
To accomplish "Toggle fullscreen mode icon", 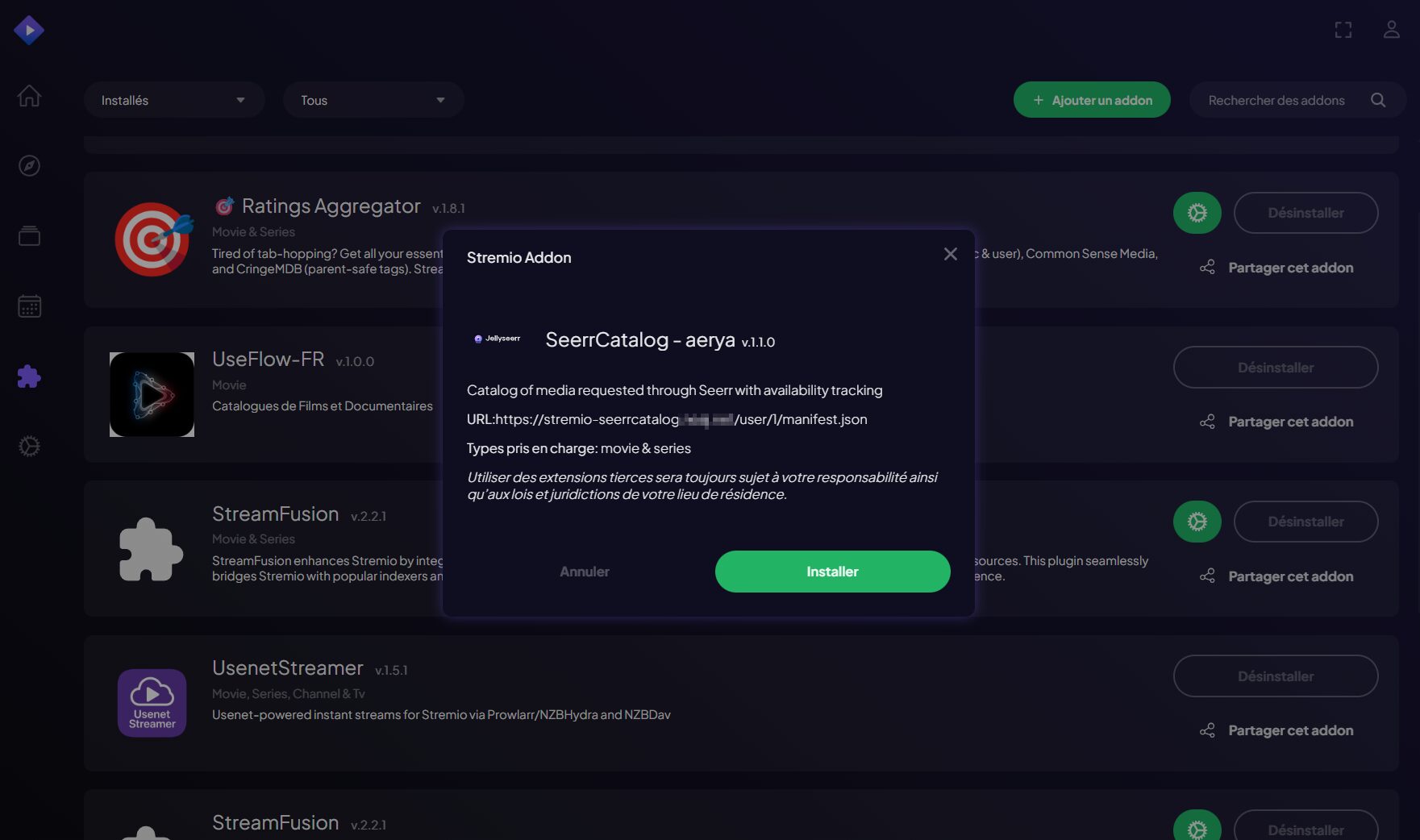I will click(1343, 31).
